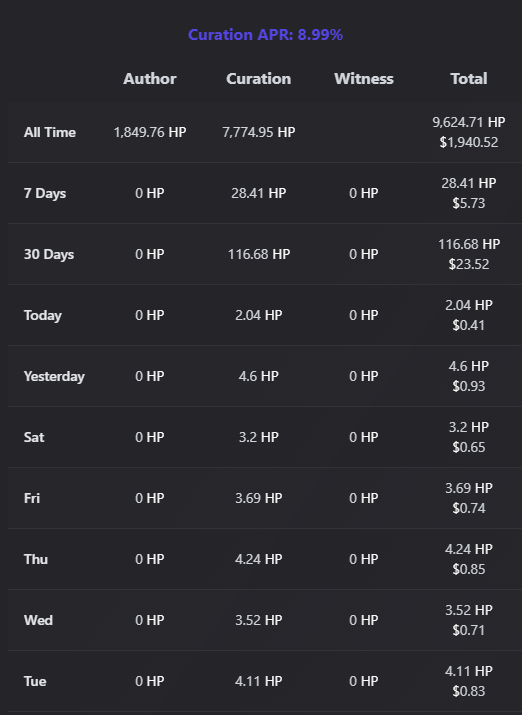
Task: Click the Curation APR 8.99% heading
Action: pos(265,35)
